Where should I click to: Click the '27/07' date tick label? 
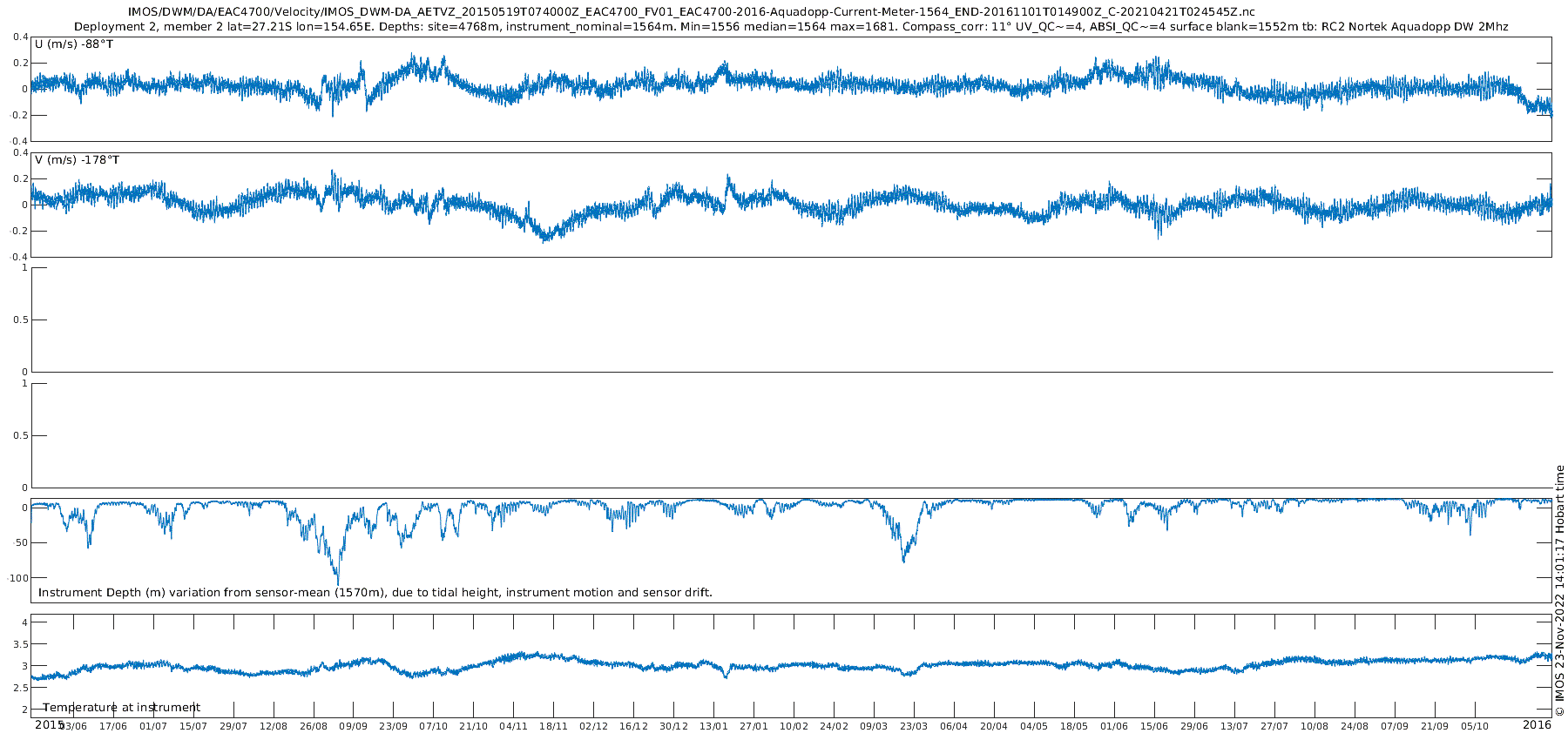pos(1275,726)
